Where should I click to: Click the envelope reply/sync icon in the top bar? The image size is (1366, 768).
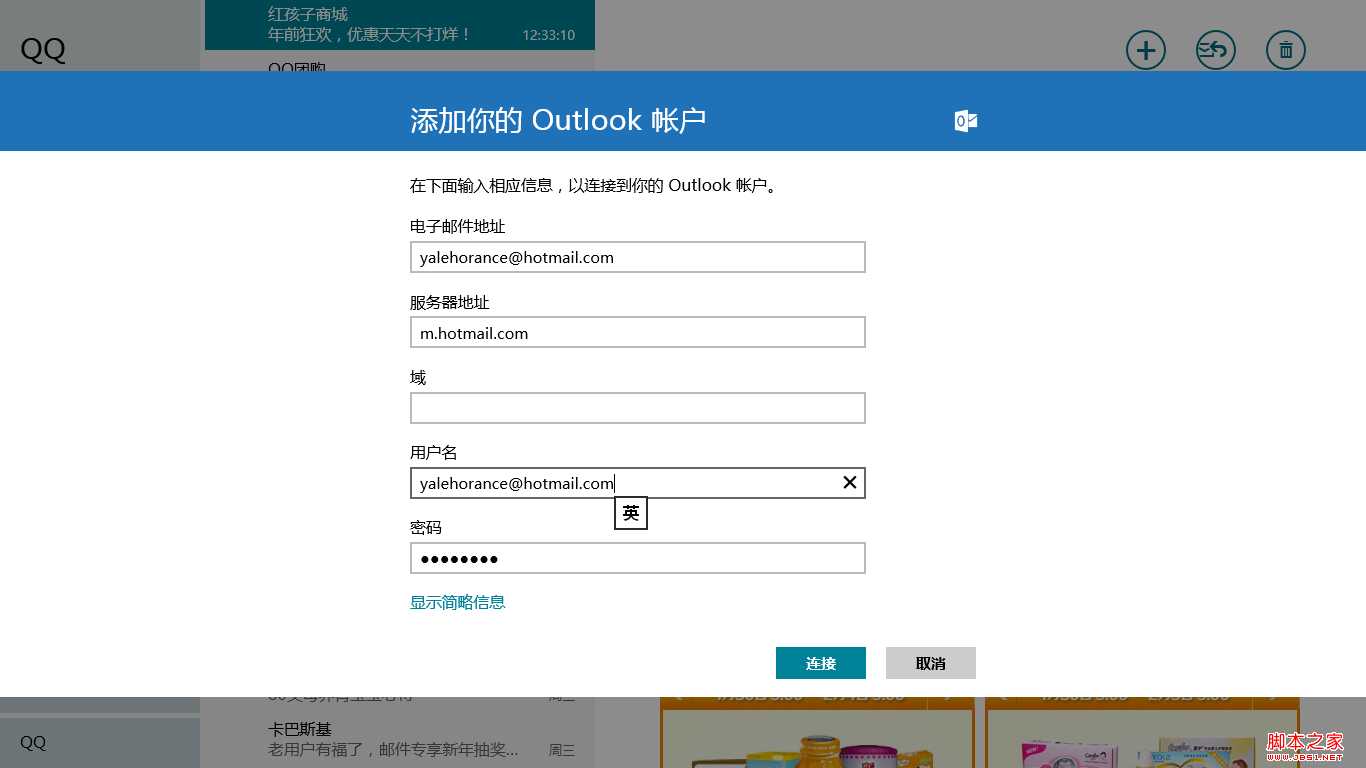1215,49
